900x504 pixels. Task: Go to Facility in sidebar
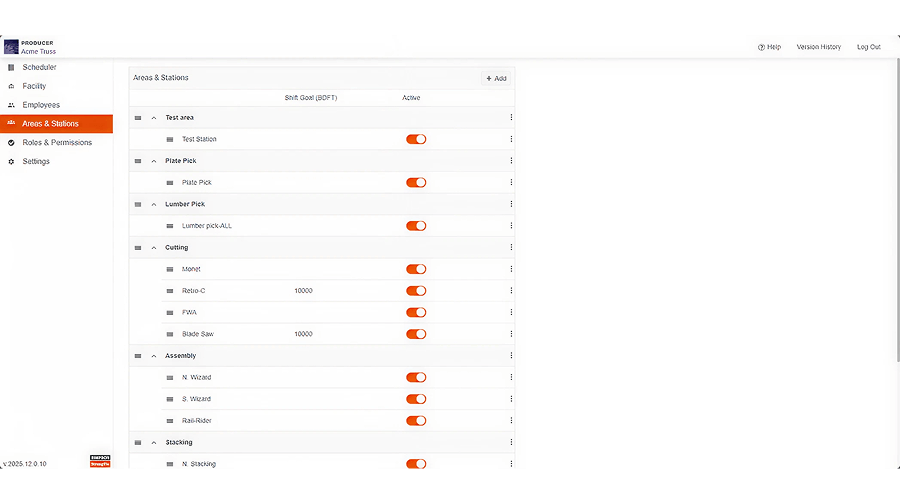tap(56, 86)
